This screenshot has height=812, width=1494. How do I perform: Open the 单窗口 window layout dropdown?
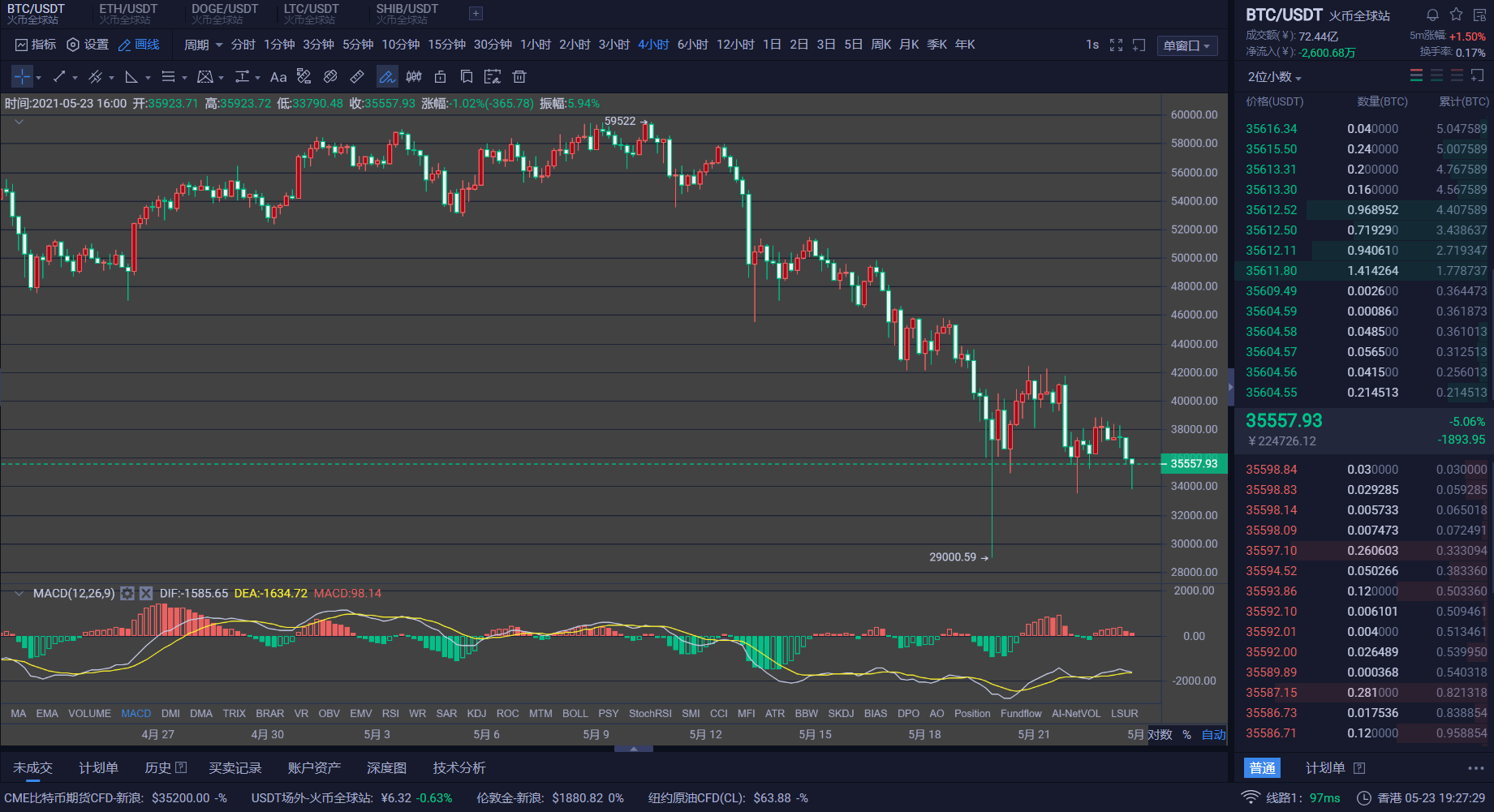[x=1186, y=45]
